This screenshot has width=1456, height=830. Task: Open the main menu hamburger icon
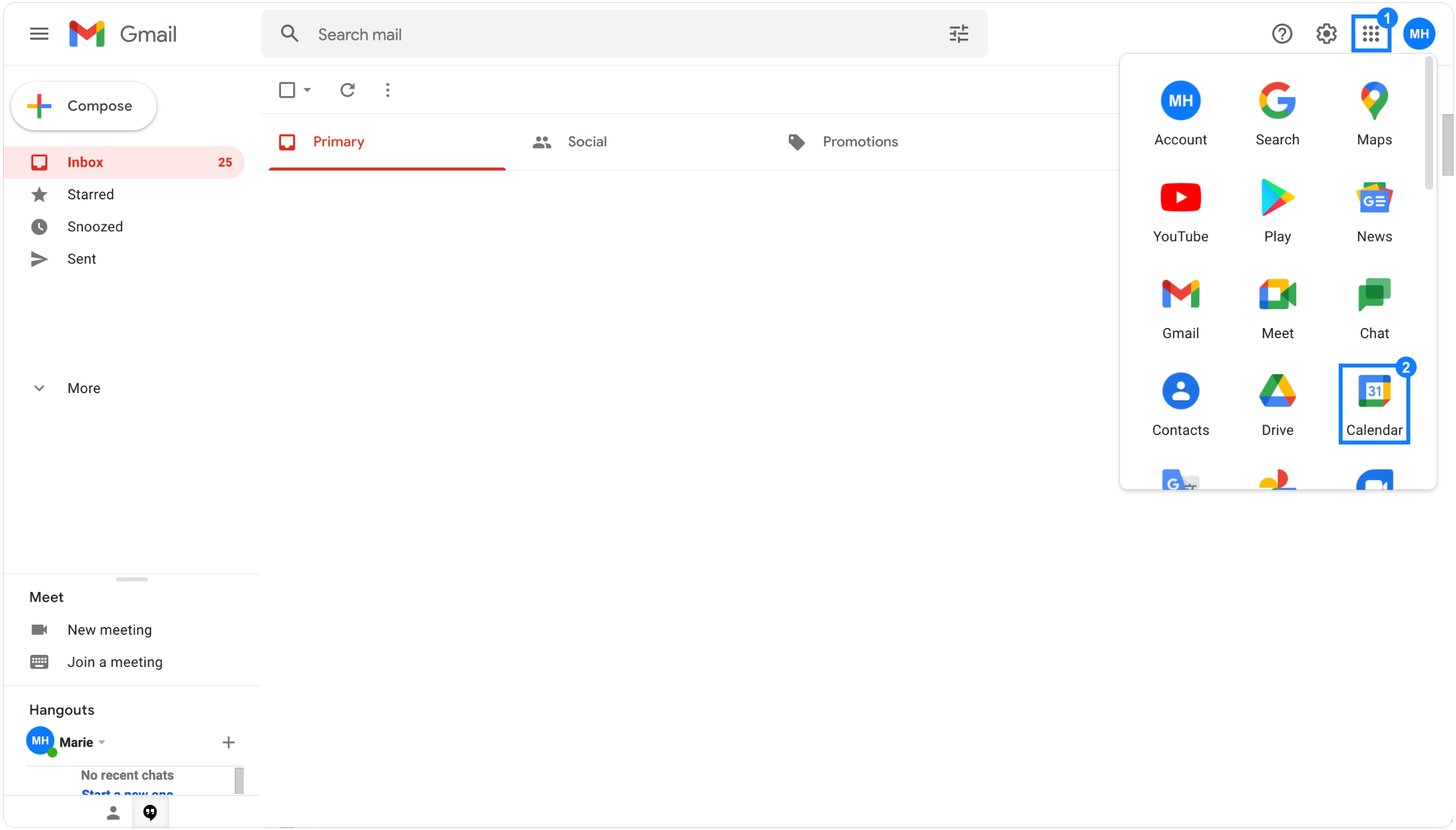[x=39, y=34]
